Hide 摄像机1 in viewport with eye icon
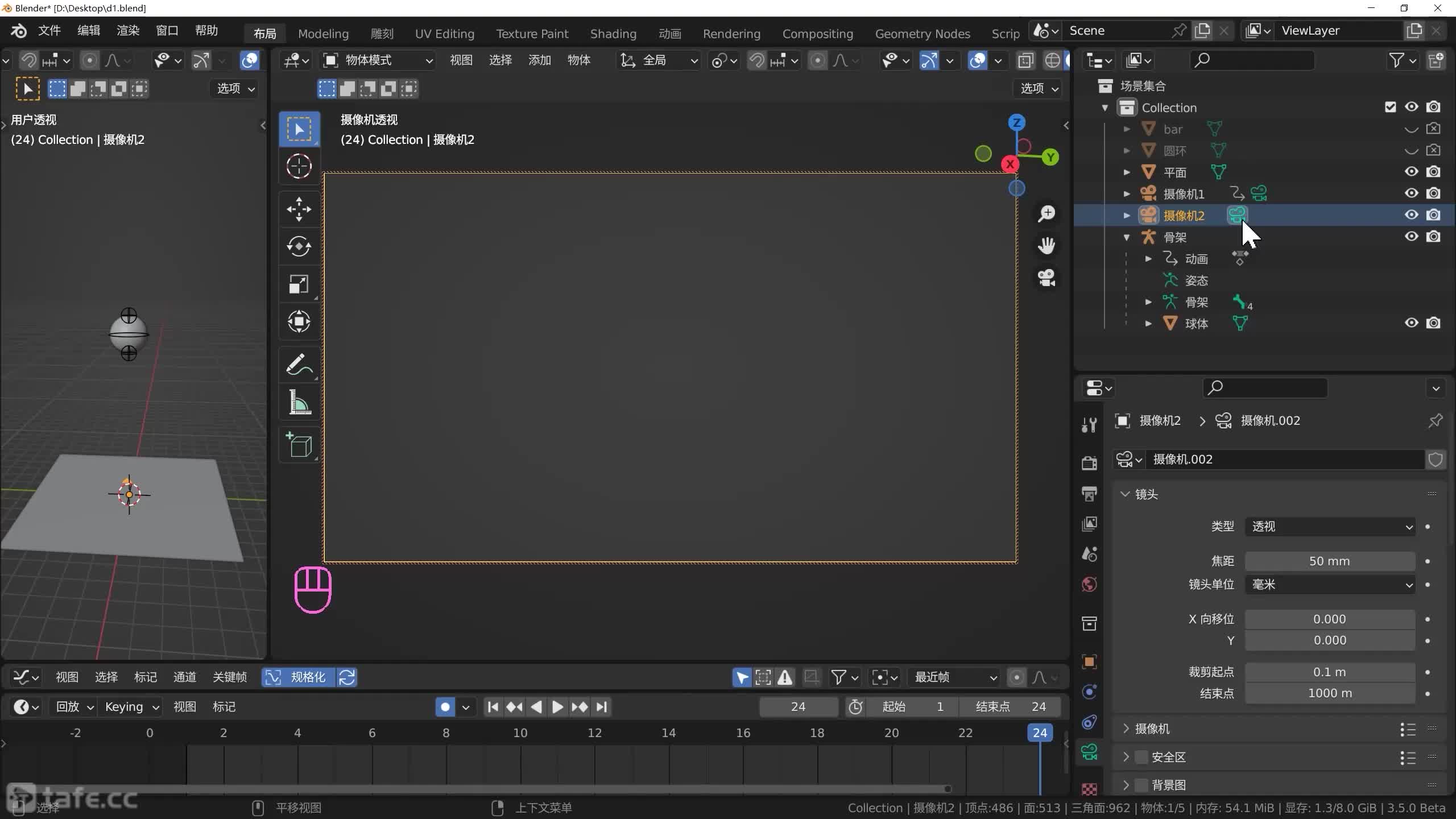1456x819 pixels. coord(1411,193)
